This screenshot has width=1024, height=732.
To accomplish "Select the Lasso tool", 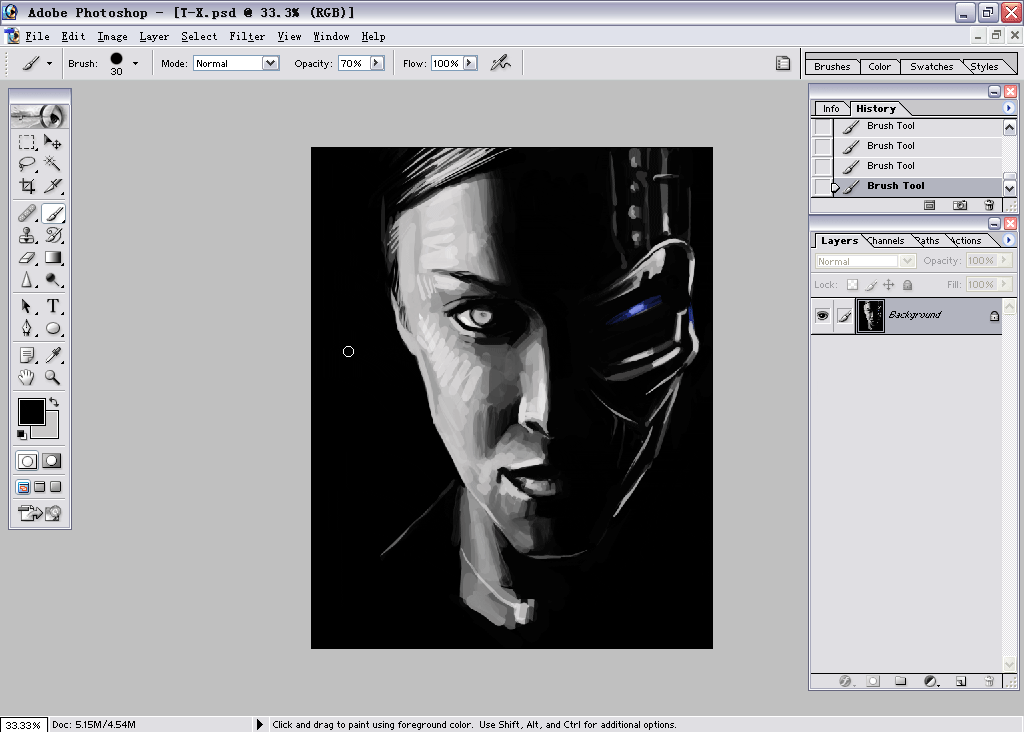I will [27, 163].
